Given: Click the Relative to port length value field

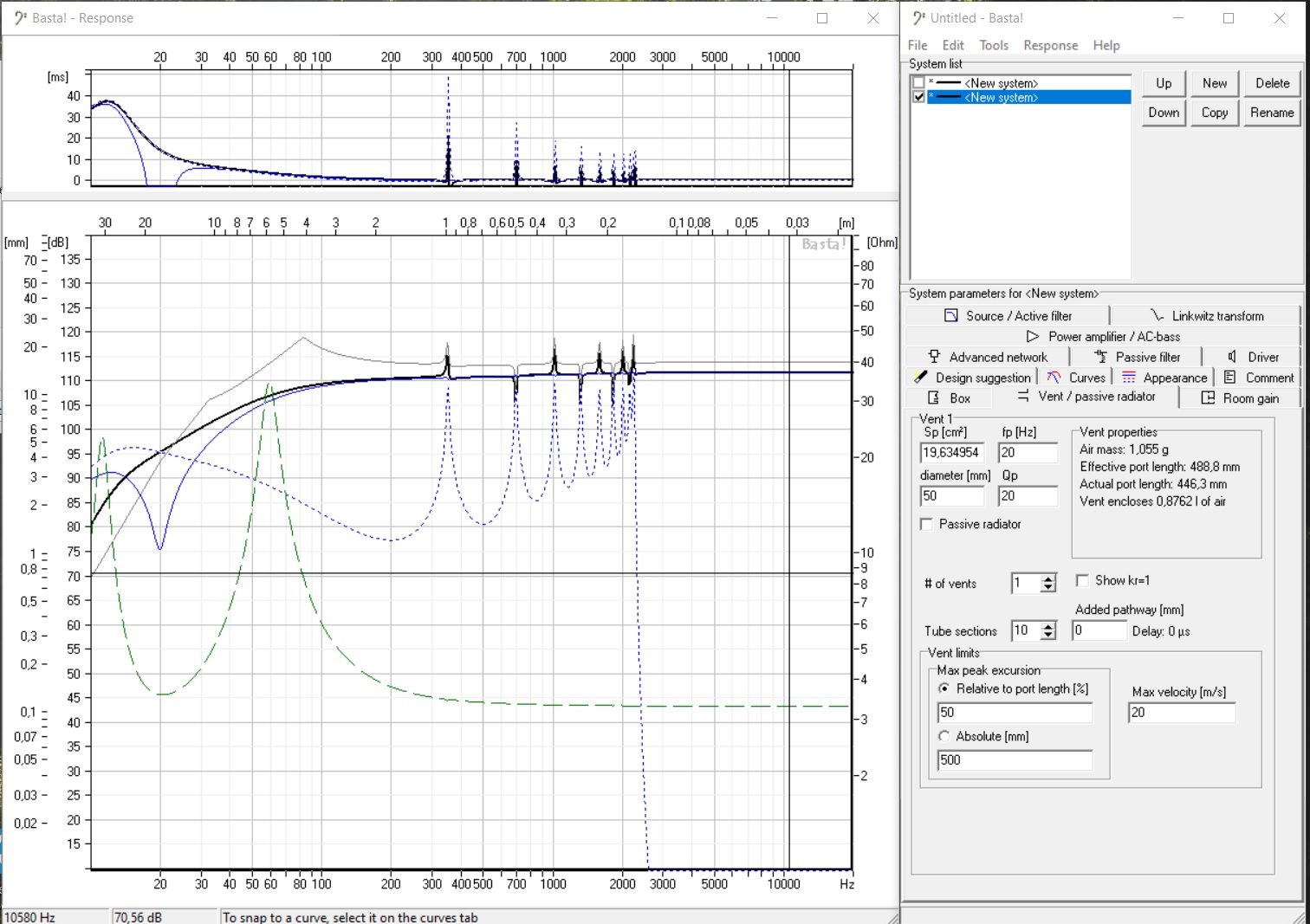Looking at the screenshot, I should point(1015,713).
